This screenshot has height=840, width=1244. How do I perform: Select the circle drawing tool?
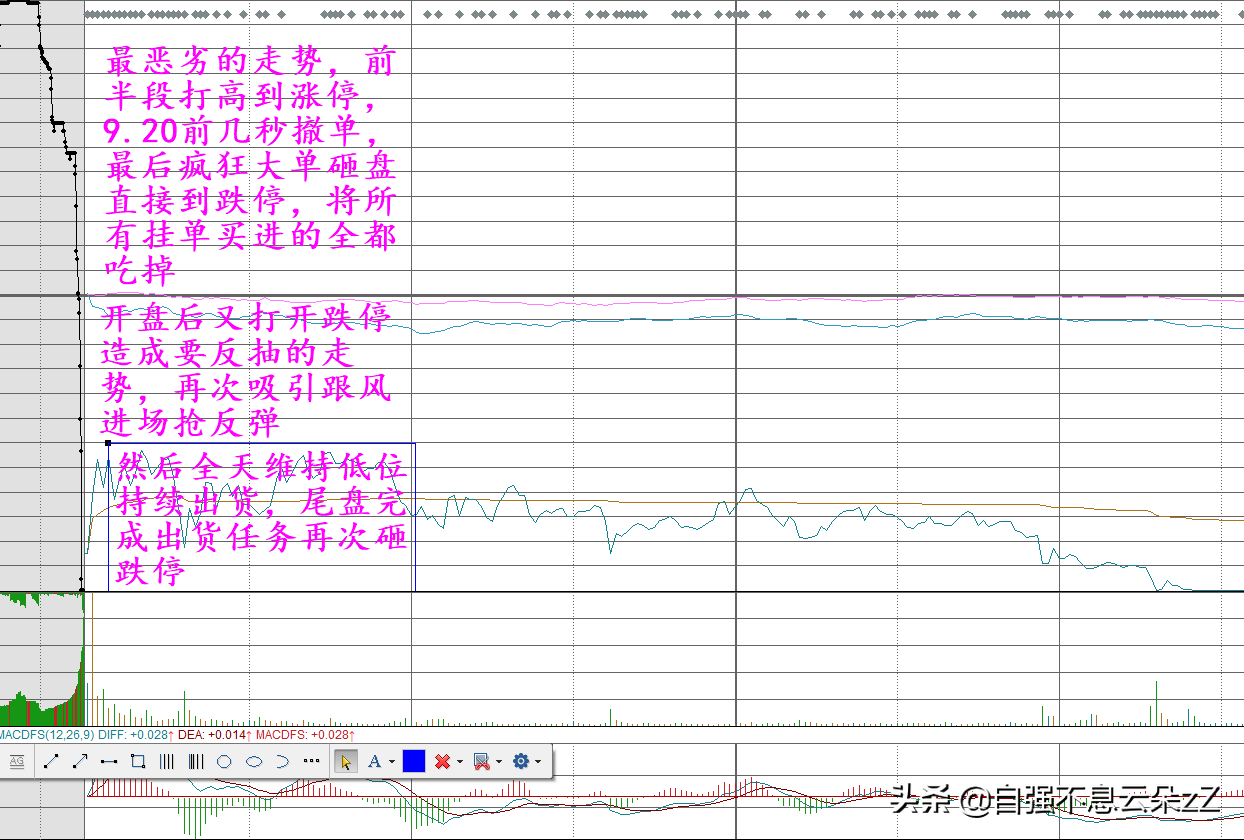click(x=224, y=762)
